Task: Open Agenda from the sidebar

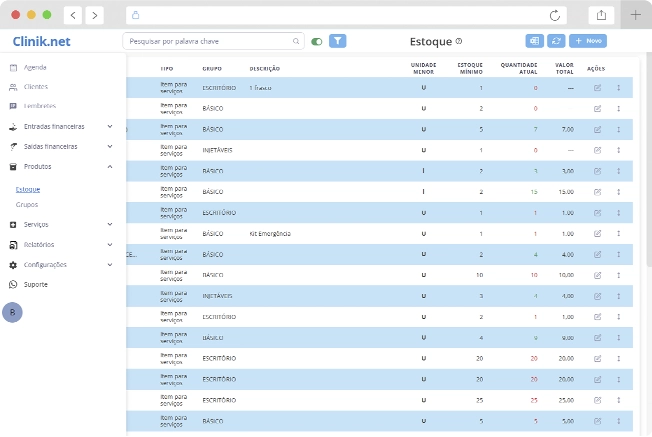Action: [x=35, y=67]
